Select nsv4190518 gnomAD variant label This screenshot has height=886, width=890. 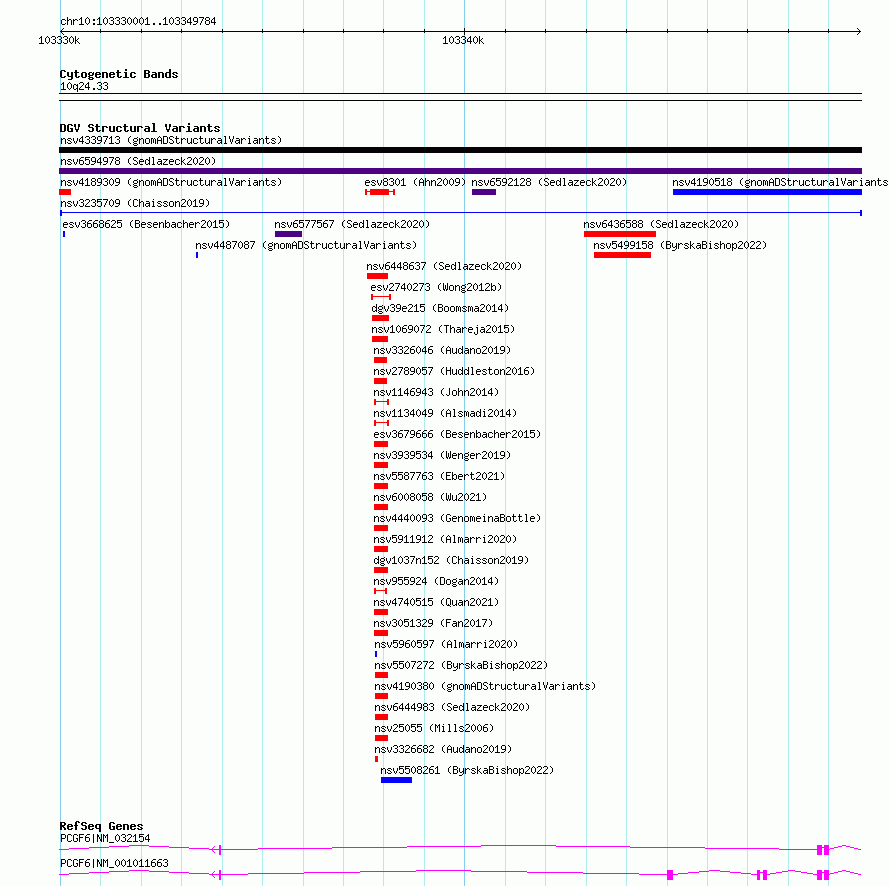(780, 182)
